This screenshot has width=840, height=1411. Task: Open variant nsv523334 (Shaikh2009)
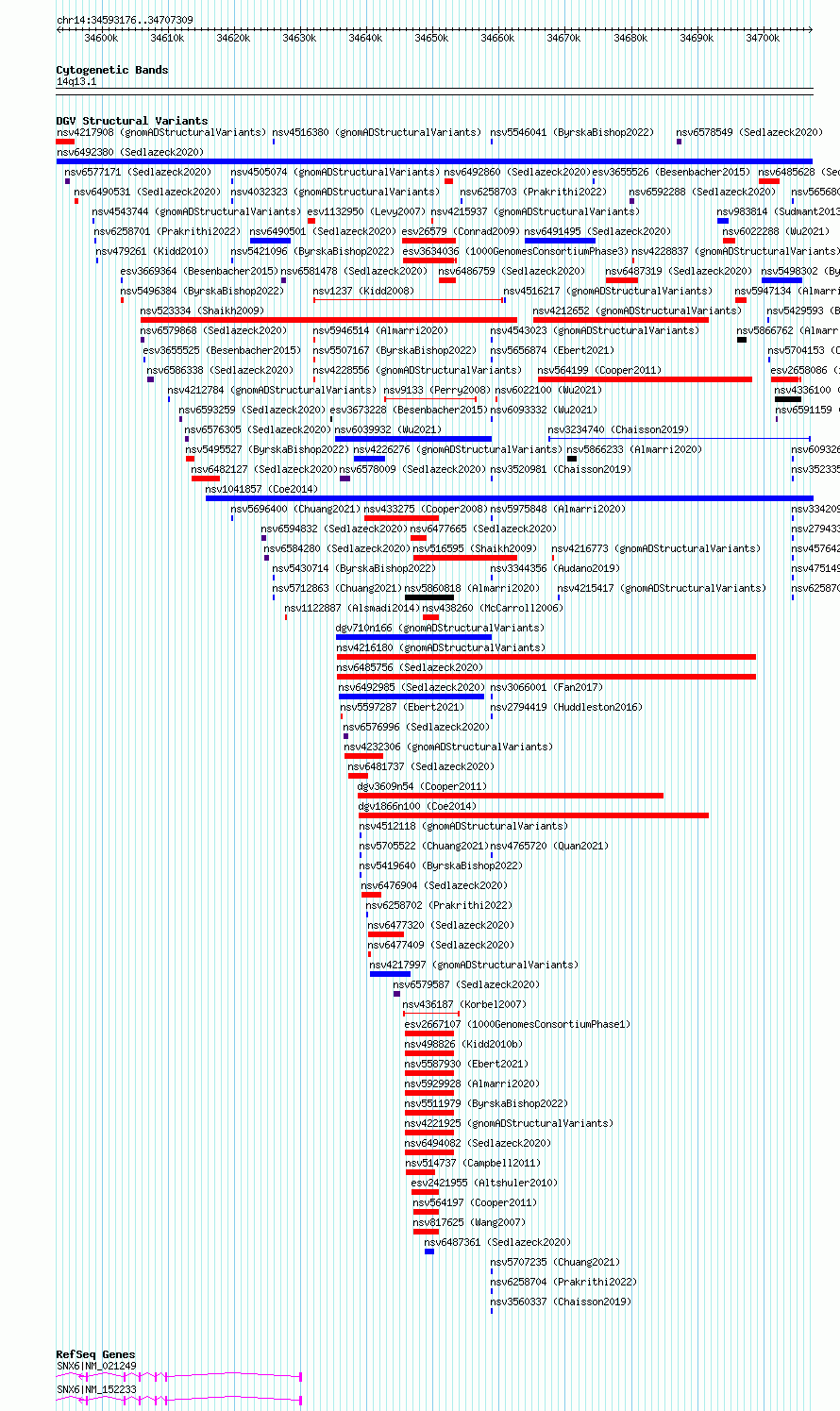202,311
